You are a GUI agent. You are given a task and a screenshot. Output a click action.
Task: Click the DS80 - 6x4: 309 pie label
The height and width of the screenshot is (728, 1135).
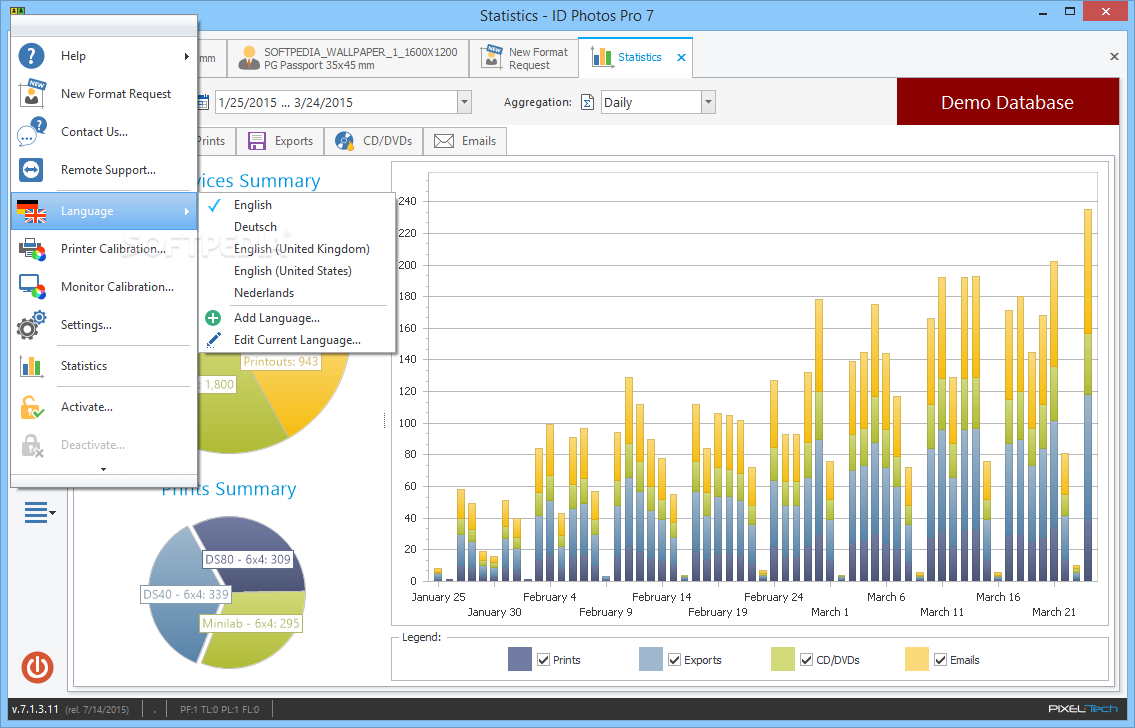pyautogui.click(x=248, y=559)
